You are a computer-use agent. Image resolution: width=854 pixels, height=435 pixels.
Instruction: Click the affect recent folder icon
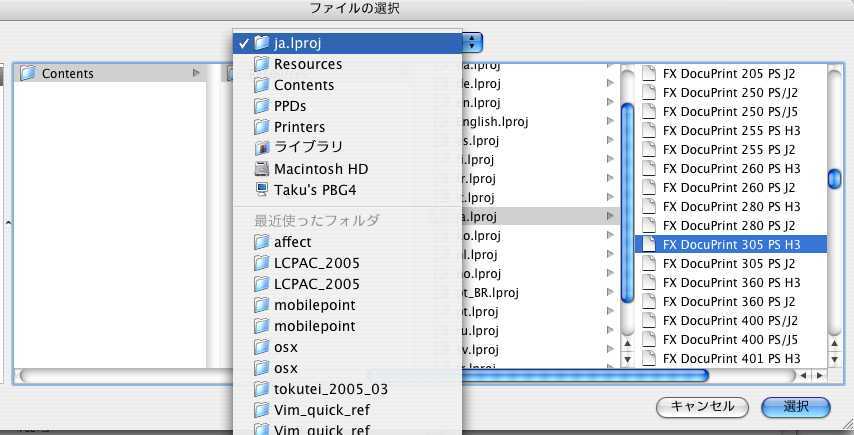tap(262, 242)
